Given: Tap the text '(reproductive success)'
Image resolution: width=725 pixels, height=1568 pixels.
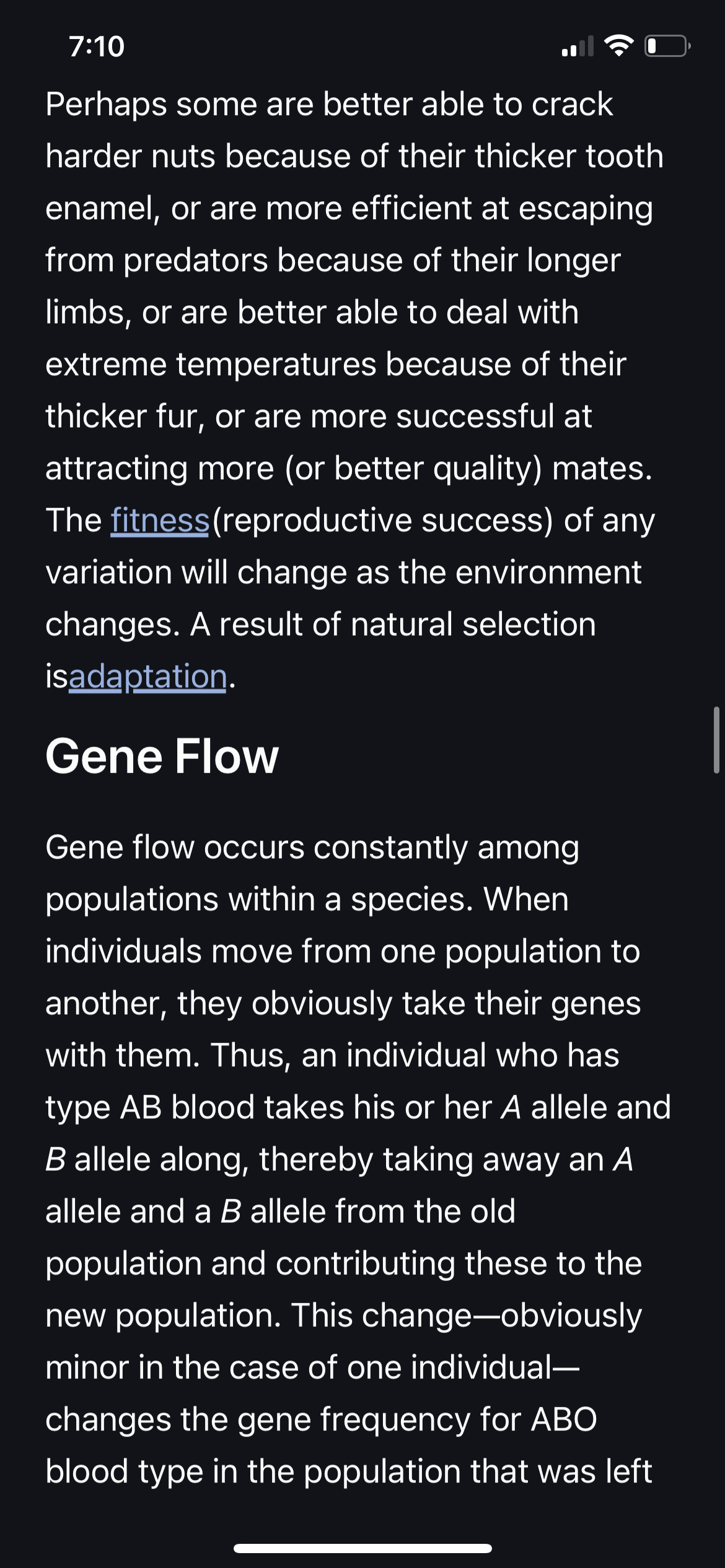Looking at the screenshot, I should (382, 520).
